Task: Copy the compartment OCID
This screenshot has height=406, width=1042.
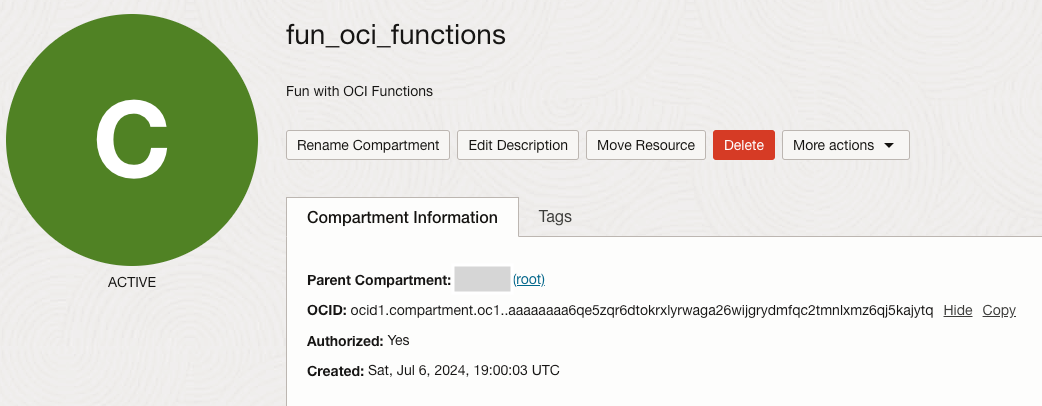Action: (x=999, y=310)
